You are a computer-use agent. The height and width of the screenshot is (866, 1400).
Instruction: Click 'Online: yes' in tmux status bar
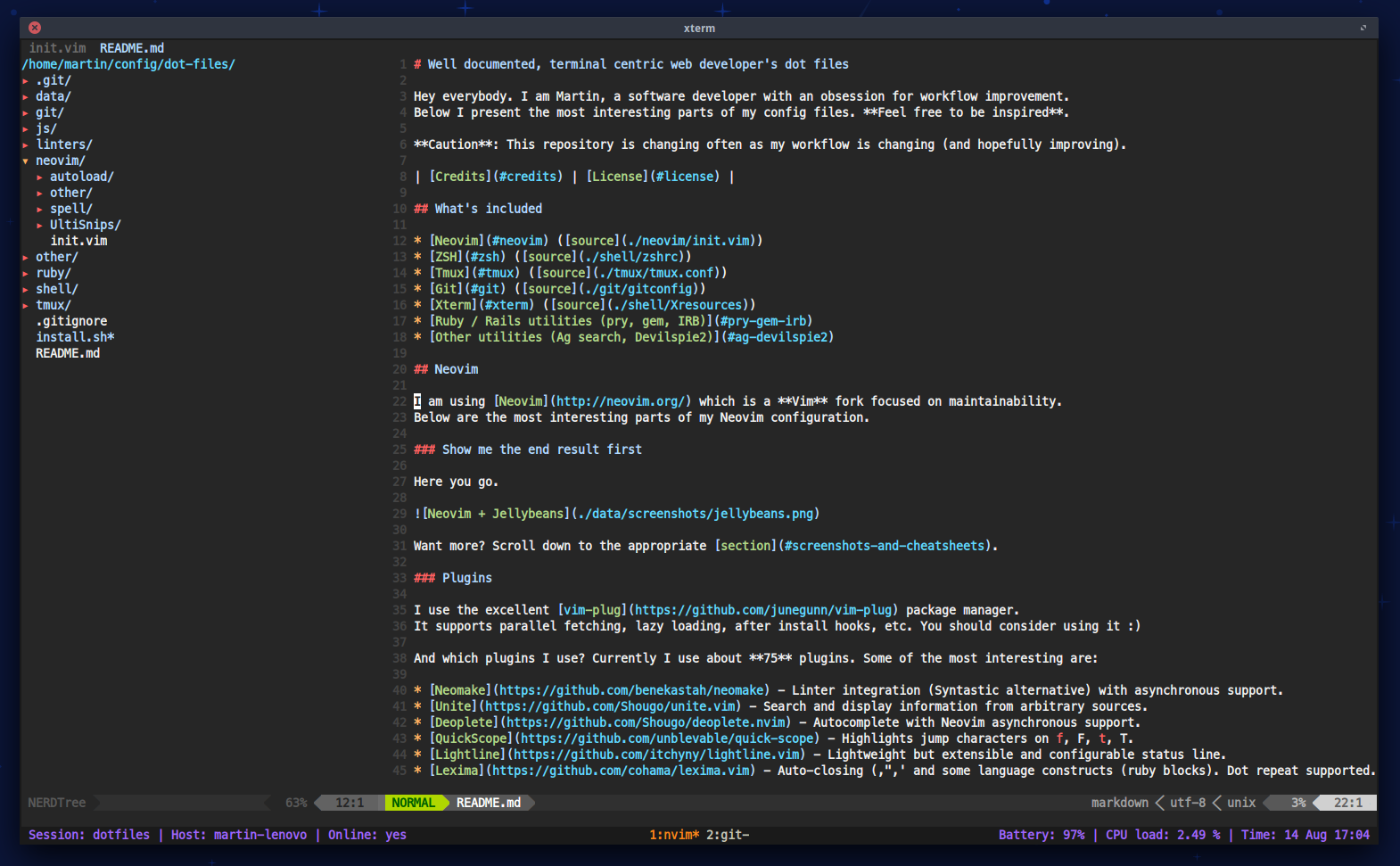click(x=367, y=835)
